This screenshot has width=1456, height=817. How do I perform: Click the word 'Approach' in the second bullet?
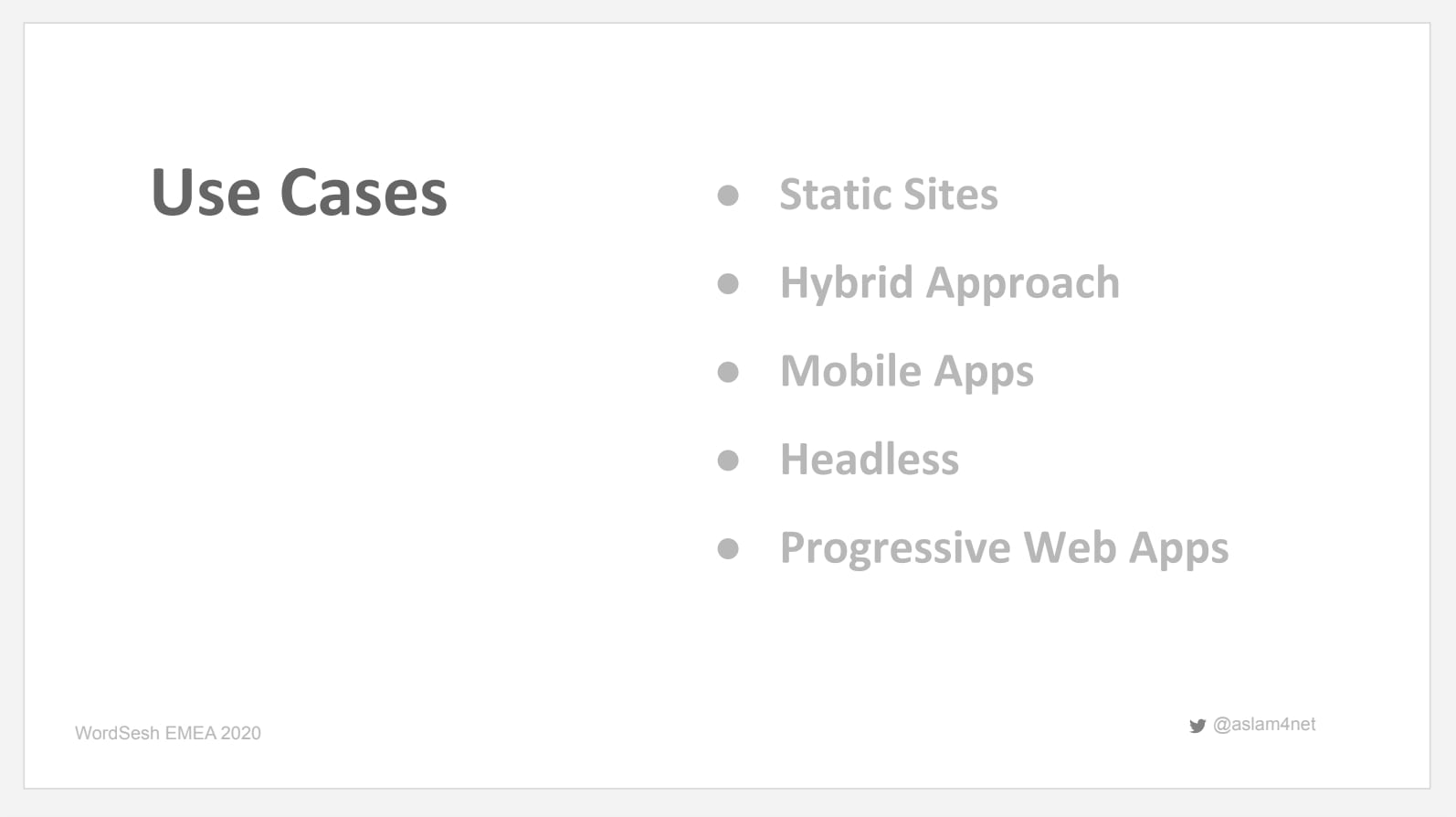pos(1022,283)
